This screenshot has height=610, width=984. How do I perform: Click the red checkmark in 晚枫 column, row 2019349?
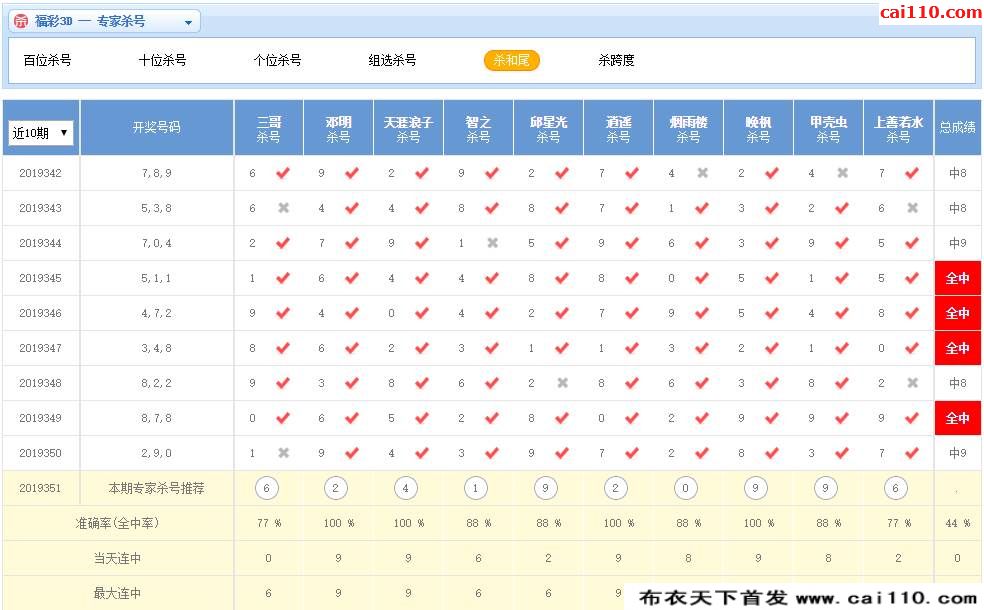tap(772, 418)
